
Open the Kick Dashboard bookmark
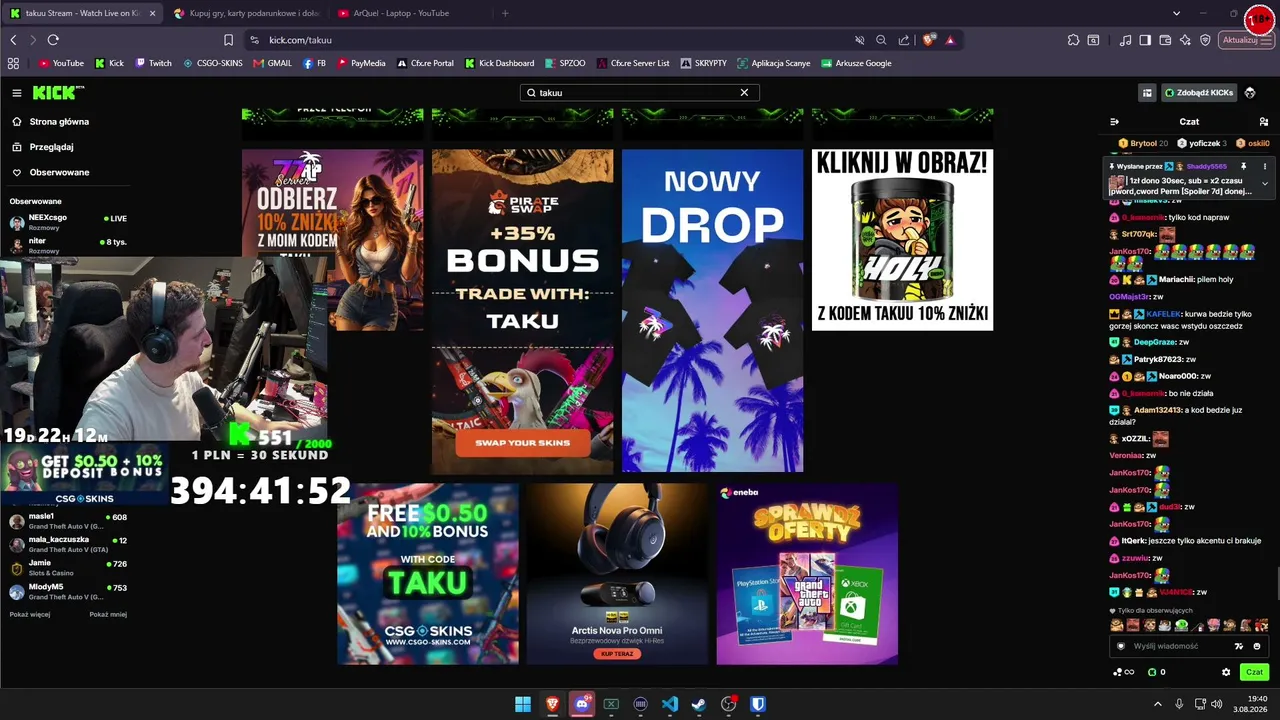[x=499, y=63]
